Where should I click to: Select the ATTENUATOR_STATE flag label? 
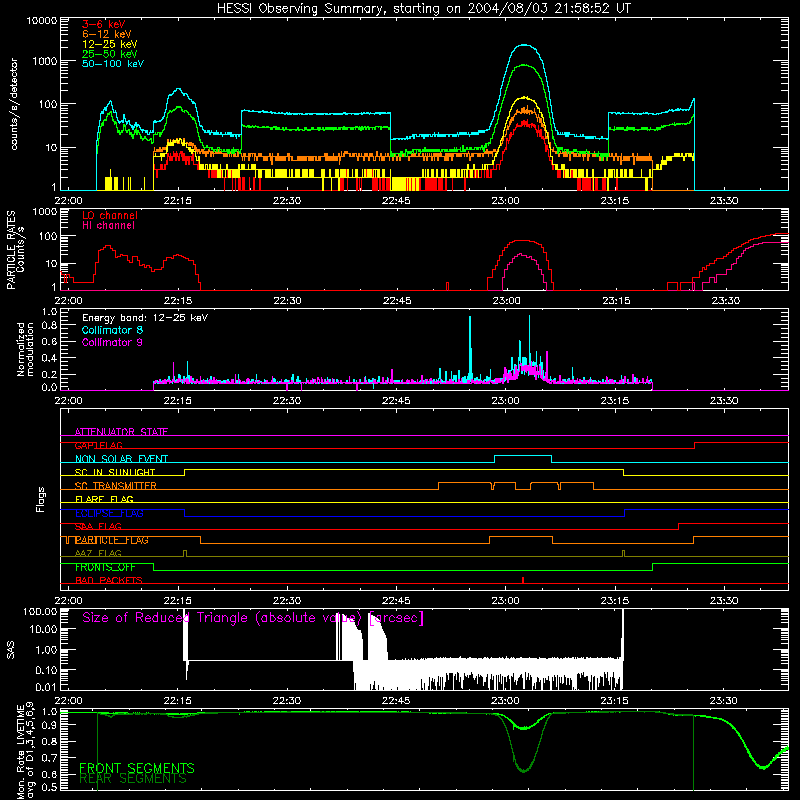(x=121, y=432)
